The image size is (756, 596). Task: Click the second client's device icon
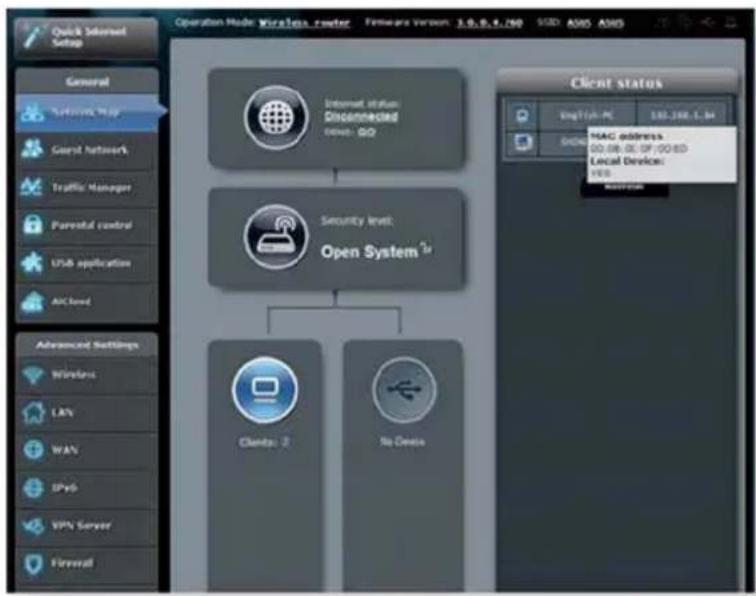click(x=523, y=143)
